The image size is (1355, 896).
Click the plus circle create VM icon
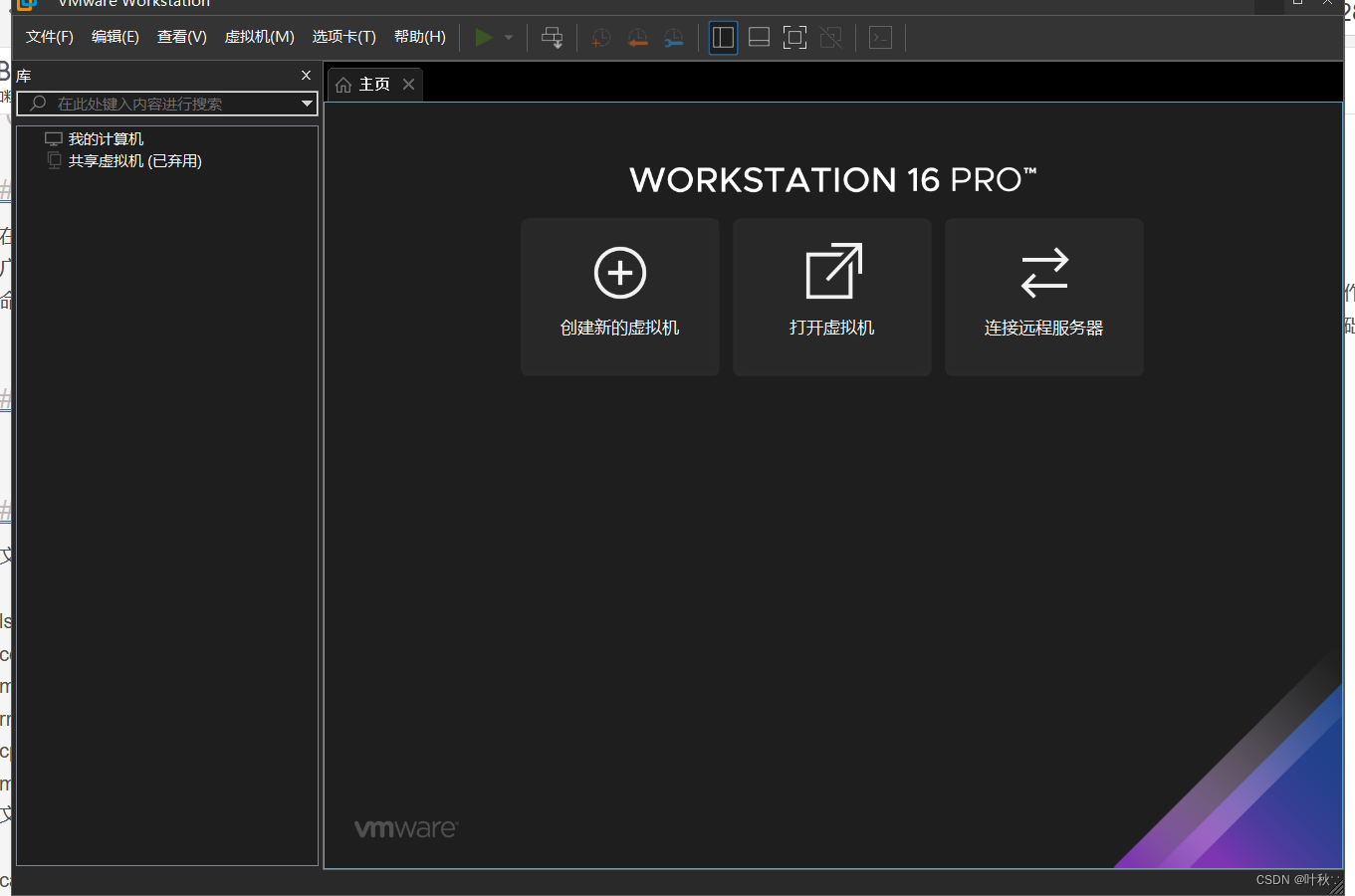[620, 273]
